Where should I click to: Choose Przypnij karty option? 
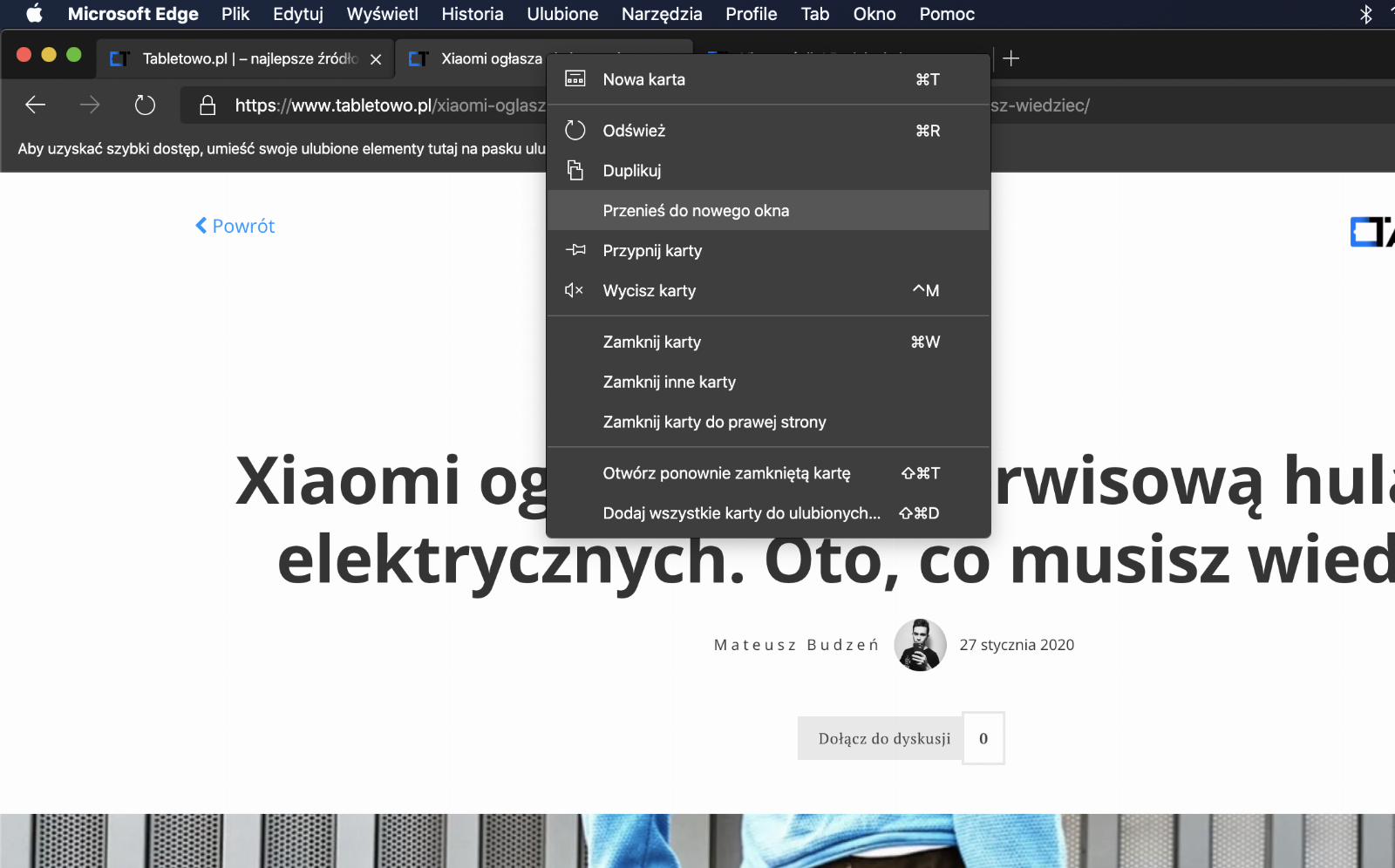coord(768,251)
